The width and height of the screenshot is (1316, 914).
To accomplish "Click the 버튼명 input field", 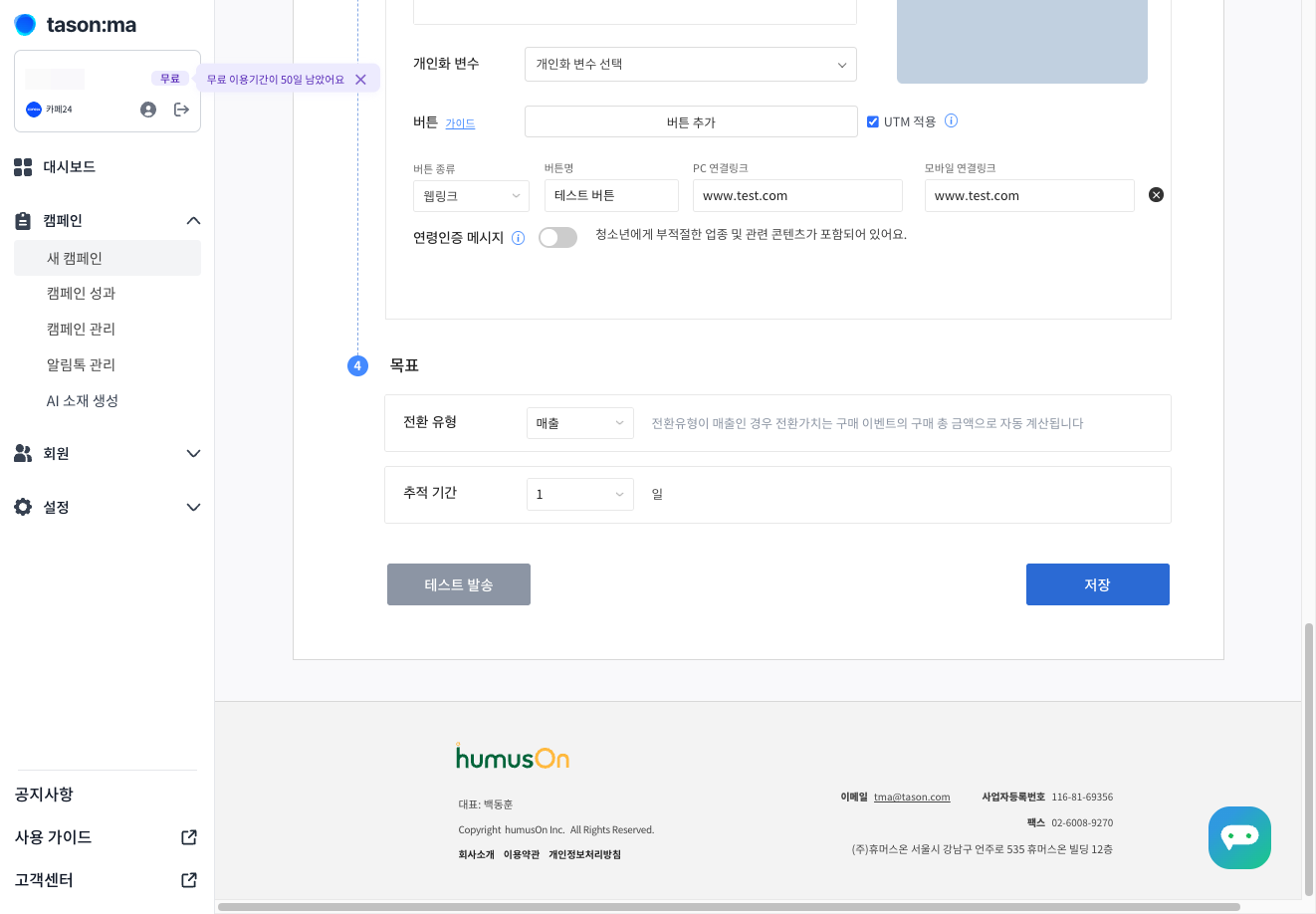I will tap(611, 196).
